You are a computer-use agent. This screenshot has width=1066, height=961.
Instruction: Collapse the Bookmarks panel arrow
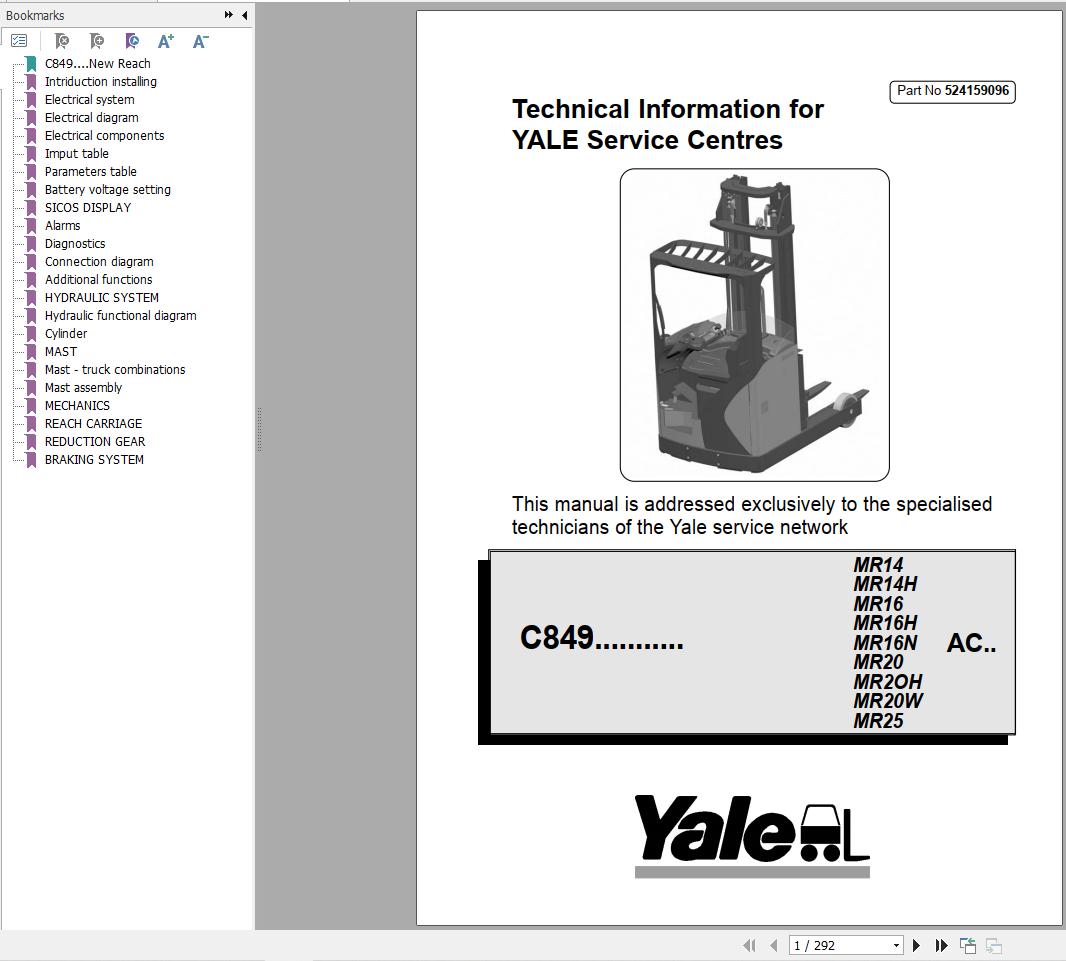pyautogui.click(x=245, y=14)
